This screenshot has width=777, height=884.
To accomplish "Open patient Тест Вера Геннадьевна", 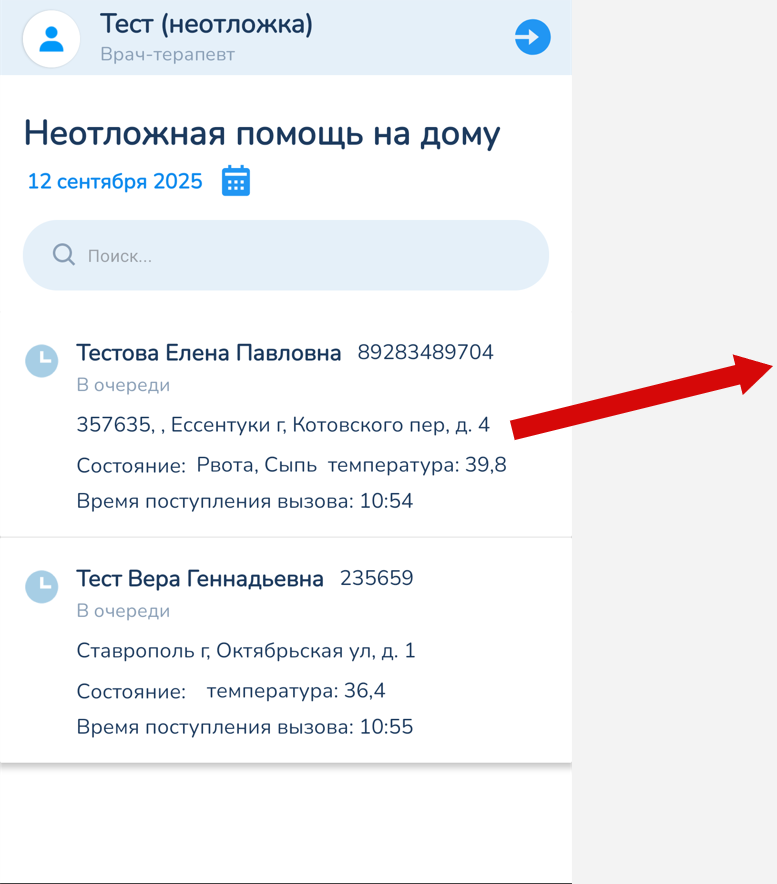I will click(200, 579).
